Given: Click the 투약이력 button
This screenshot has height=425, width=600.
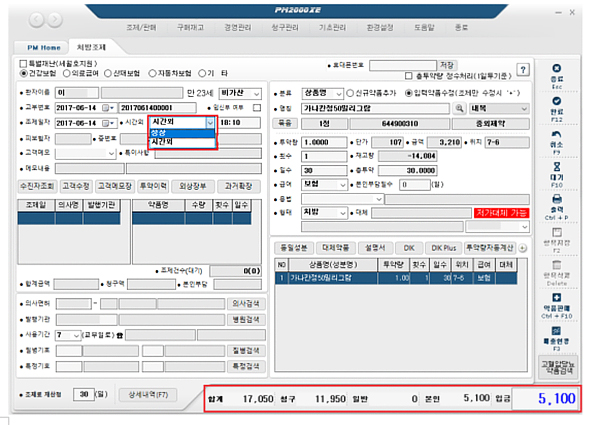Looking at the screenshot, I should (x=153, y=186).
